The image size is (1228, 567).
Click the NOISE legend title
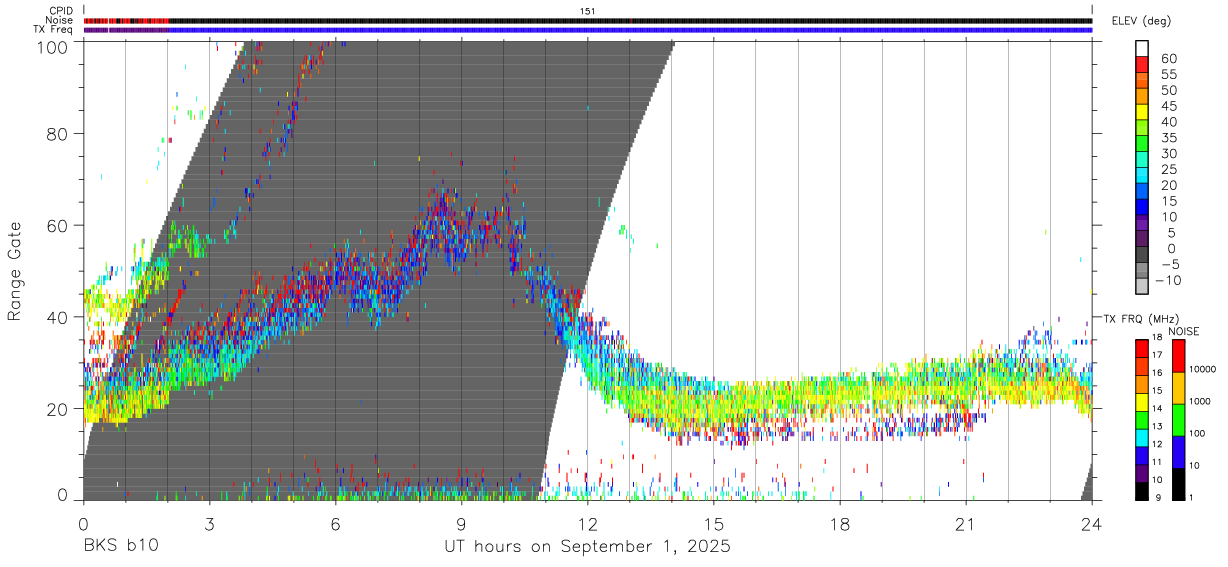tap(1182, 331)
